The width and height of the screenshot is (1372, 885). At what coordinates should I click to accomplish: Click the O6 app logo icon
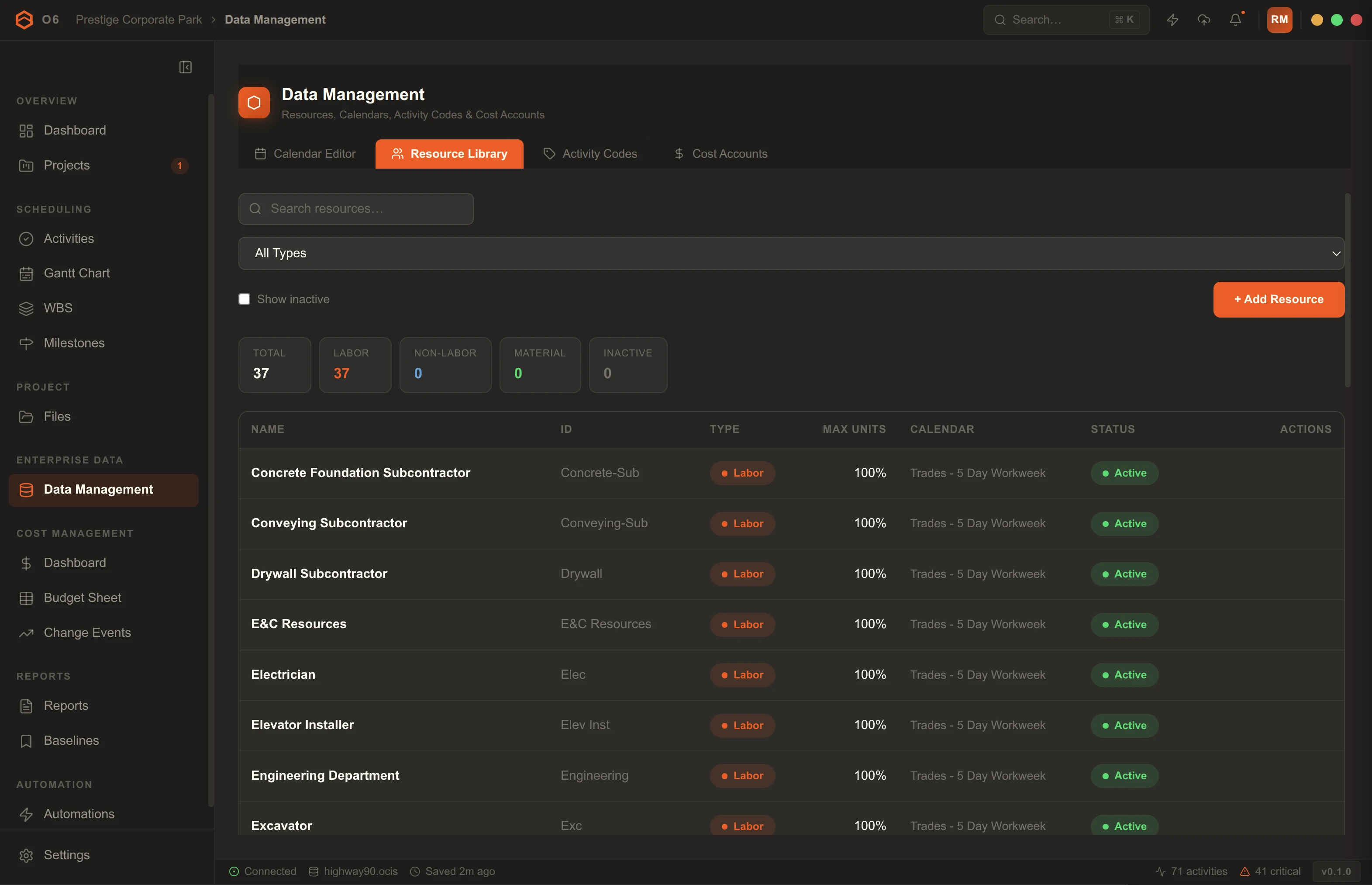24,20
